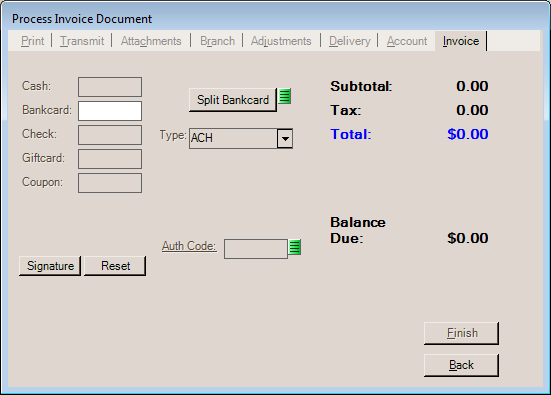
Task: Click the Signature button
Action: pos(50,266)
